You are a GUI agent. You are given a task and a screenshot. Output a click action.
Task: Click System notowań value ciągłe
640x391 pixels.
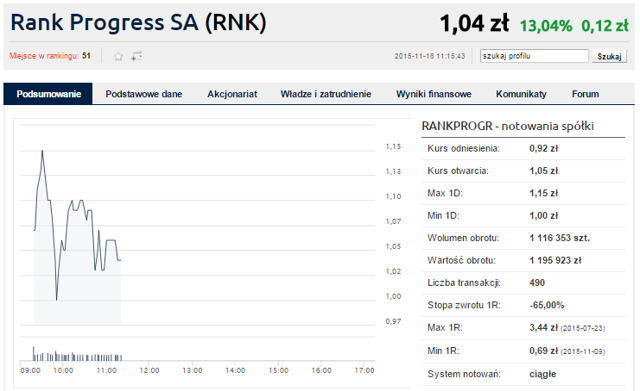point(543,374)
